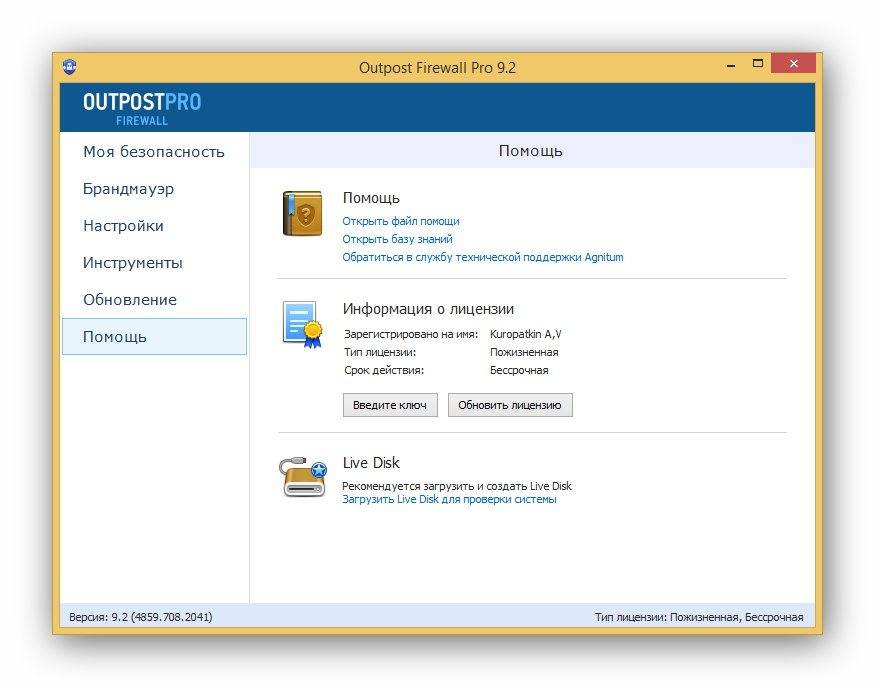Go to the Брандмауэр section
Screen dimensions: 875x687
point(128,189)
